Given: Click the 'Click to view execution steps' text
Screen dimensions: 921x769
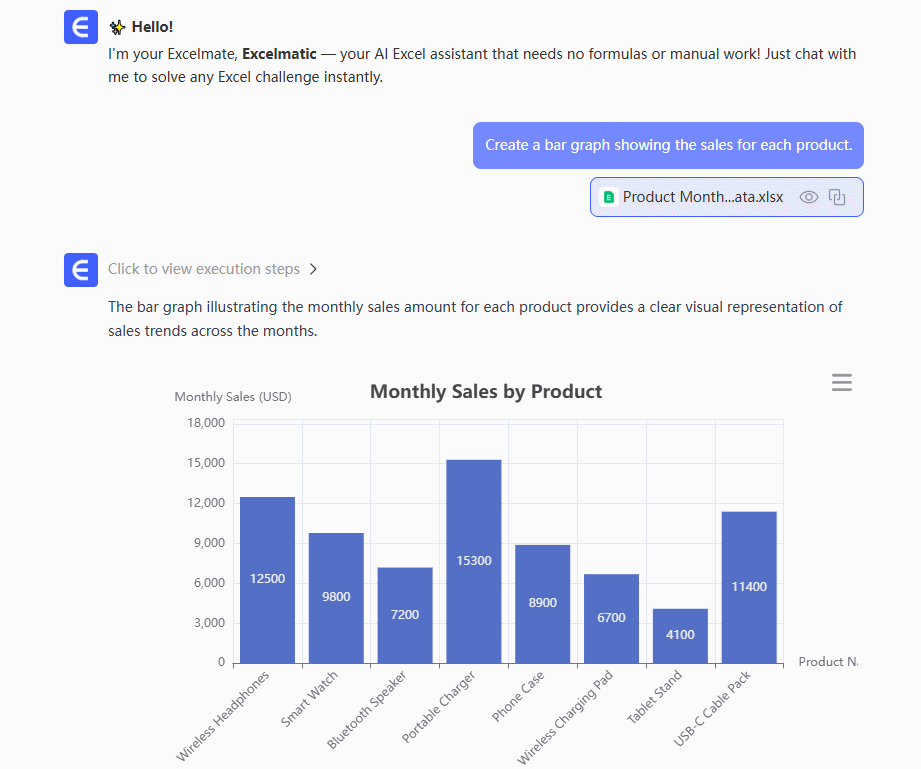Looking at the screenshot, I should [x=204, y=269].
